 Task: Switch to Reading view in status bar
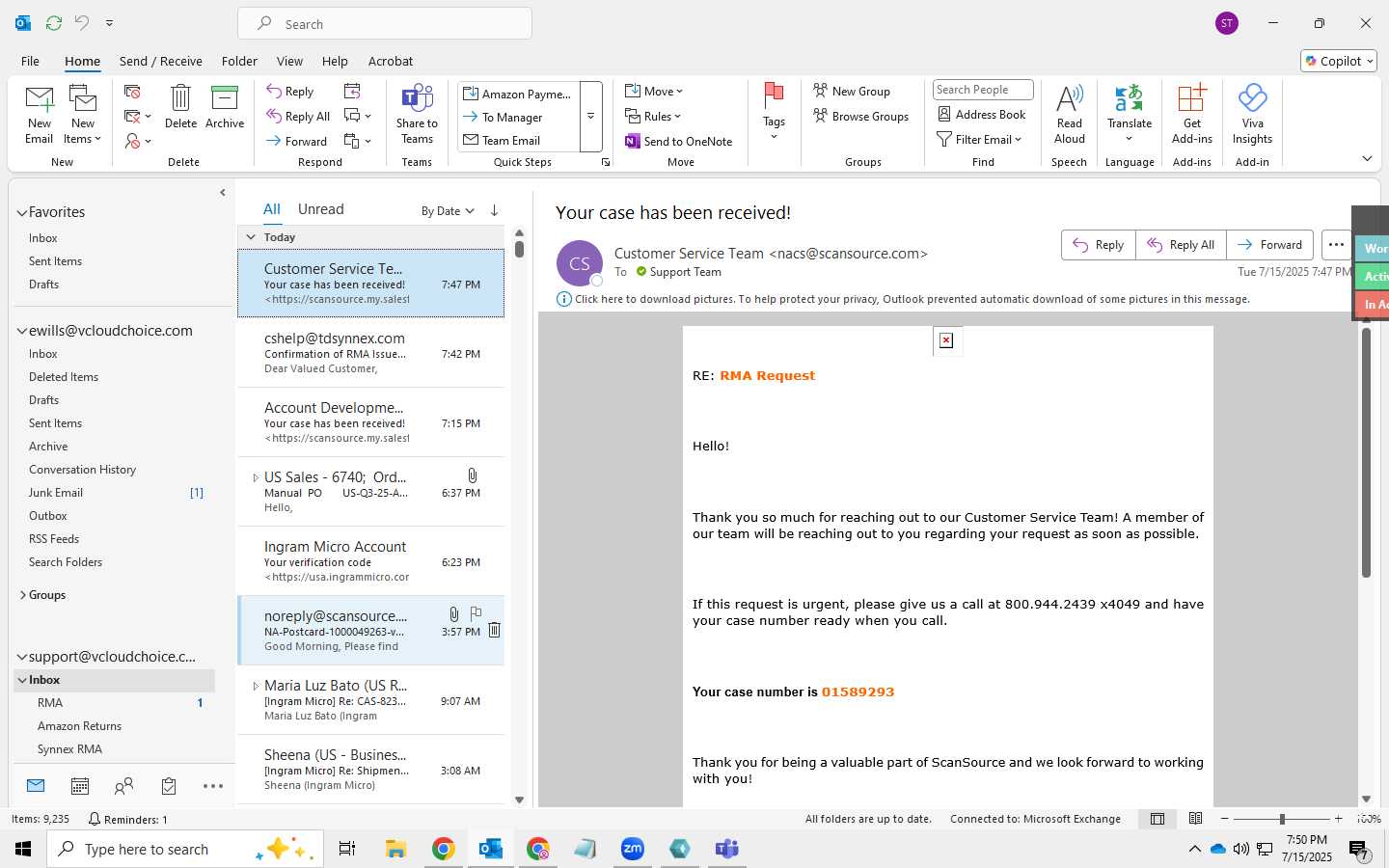(1196, 819)
